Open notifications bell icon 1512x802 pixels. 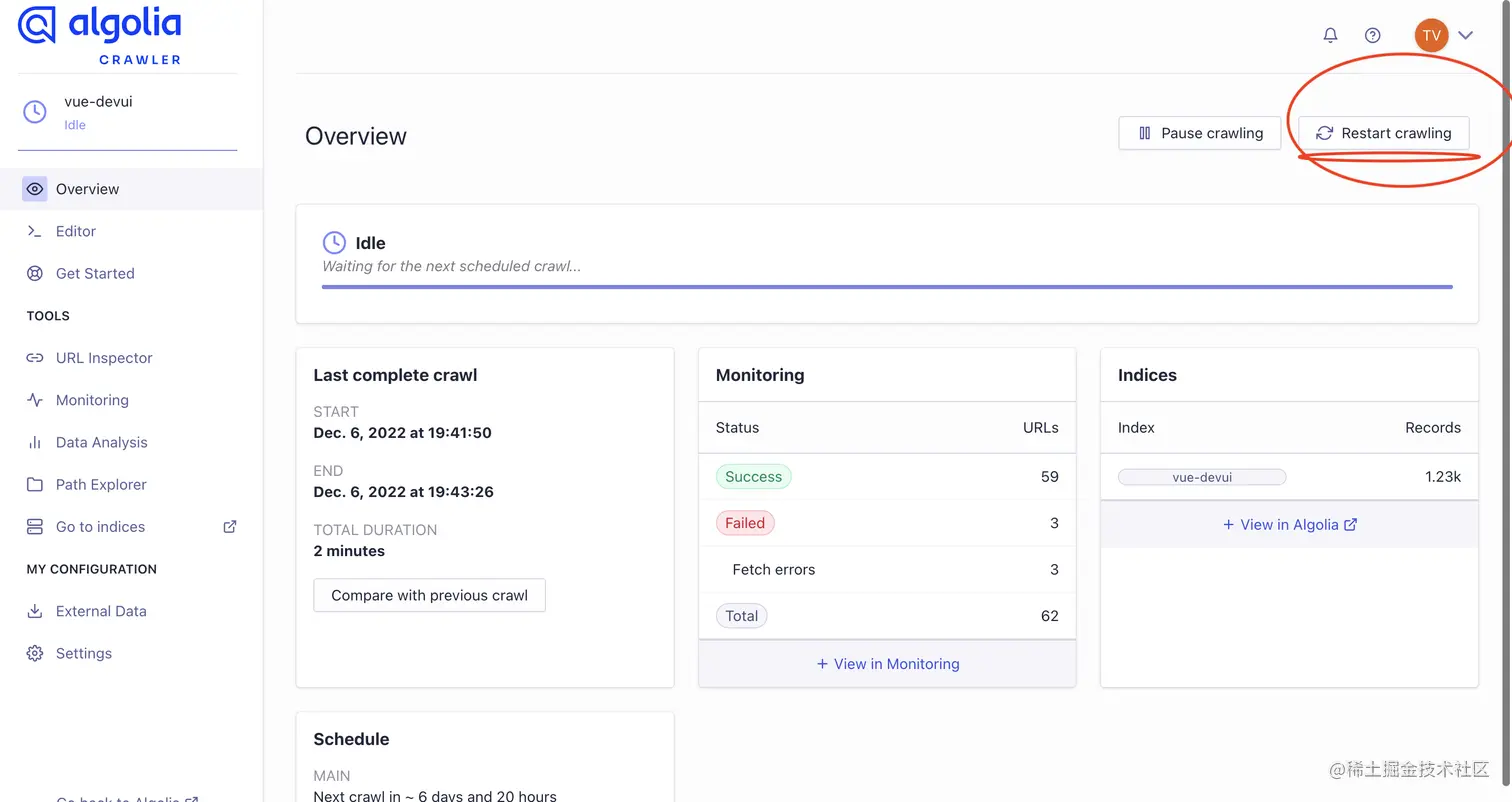1330,35
